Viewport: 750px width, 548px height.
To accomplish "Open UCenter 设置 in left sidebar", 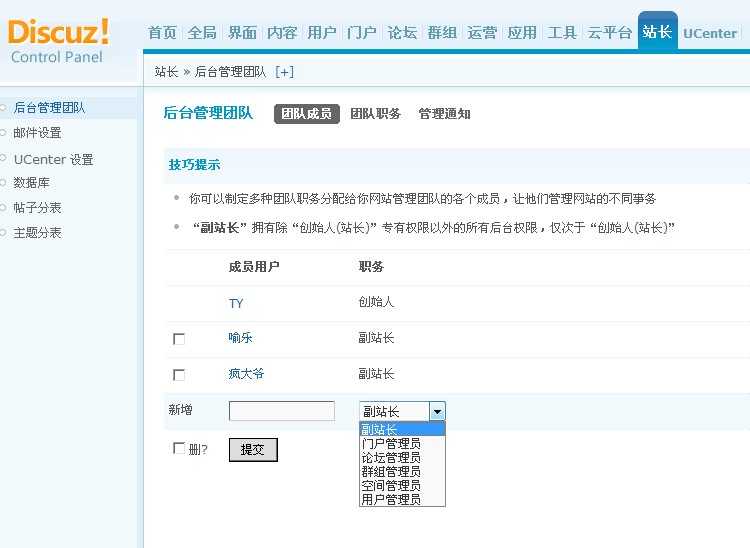I will (x=54, y=159).
